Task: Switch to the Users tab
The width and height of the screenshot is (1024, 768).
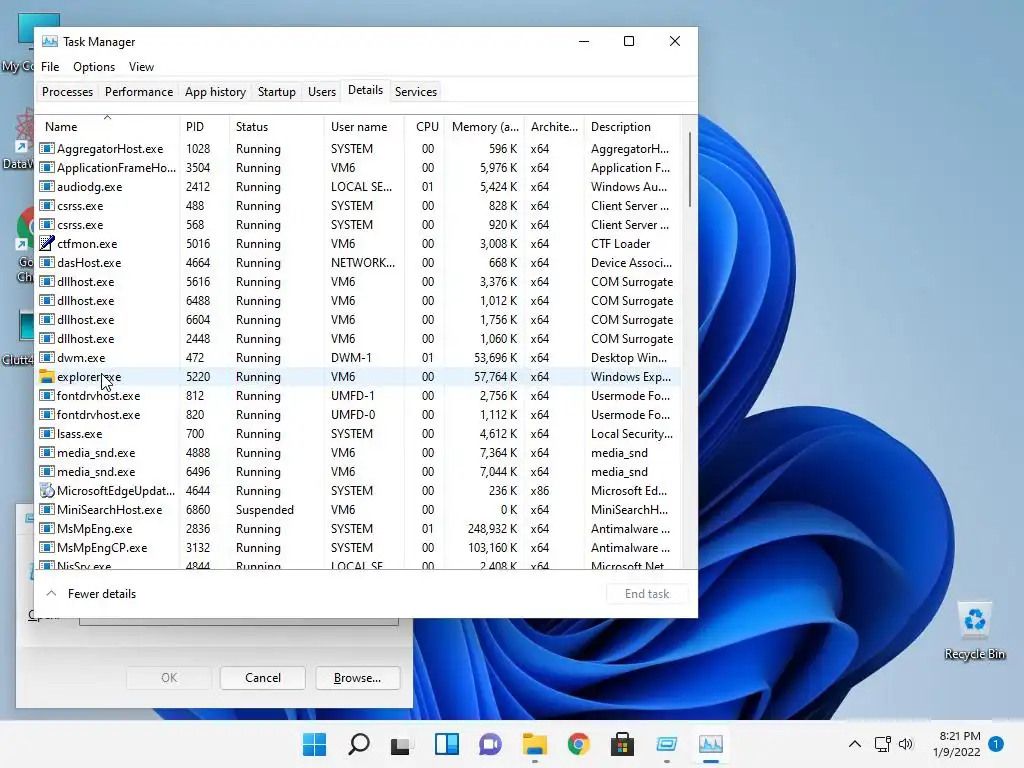Action: 321,91
